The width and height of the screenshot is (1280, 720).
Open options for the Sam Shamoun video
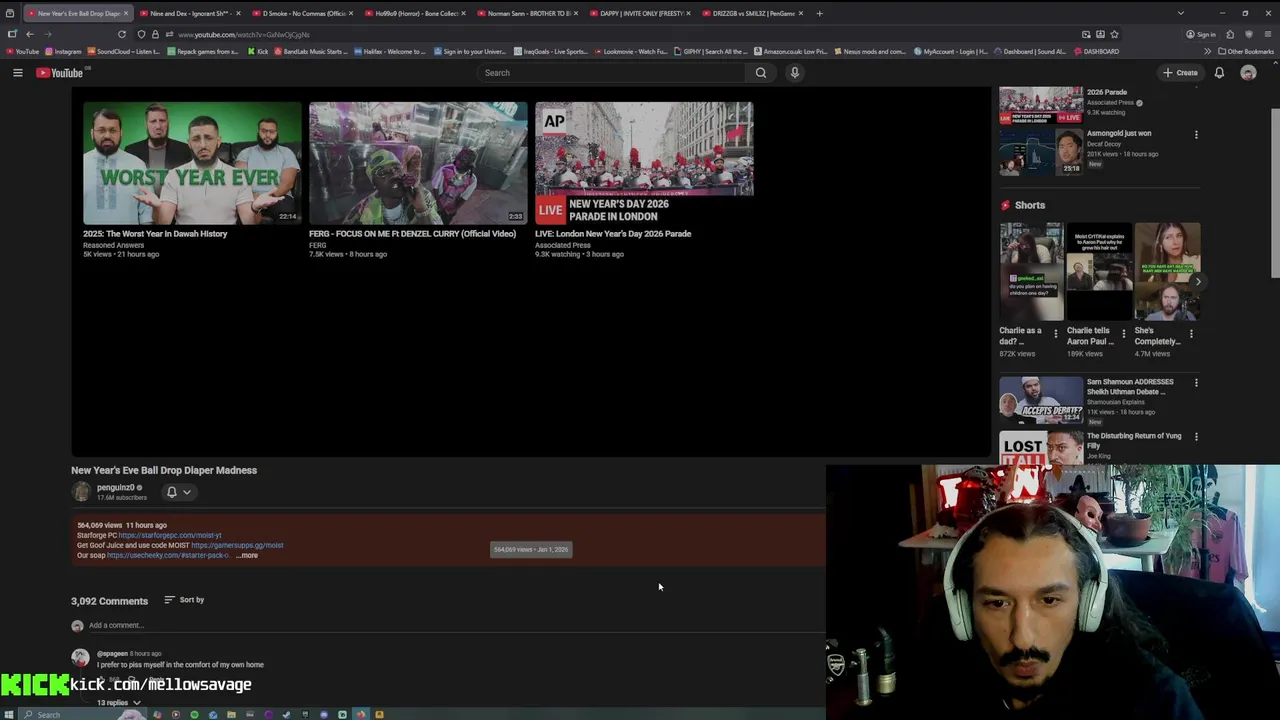pos(1196,383)
